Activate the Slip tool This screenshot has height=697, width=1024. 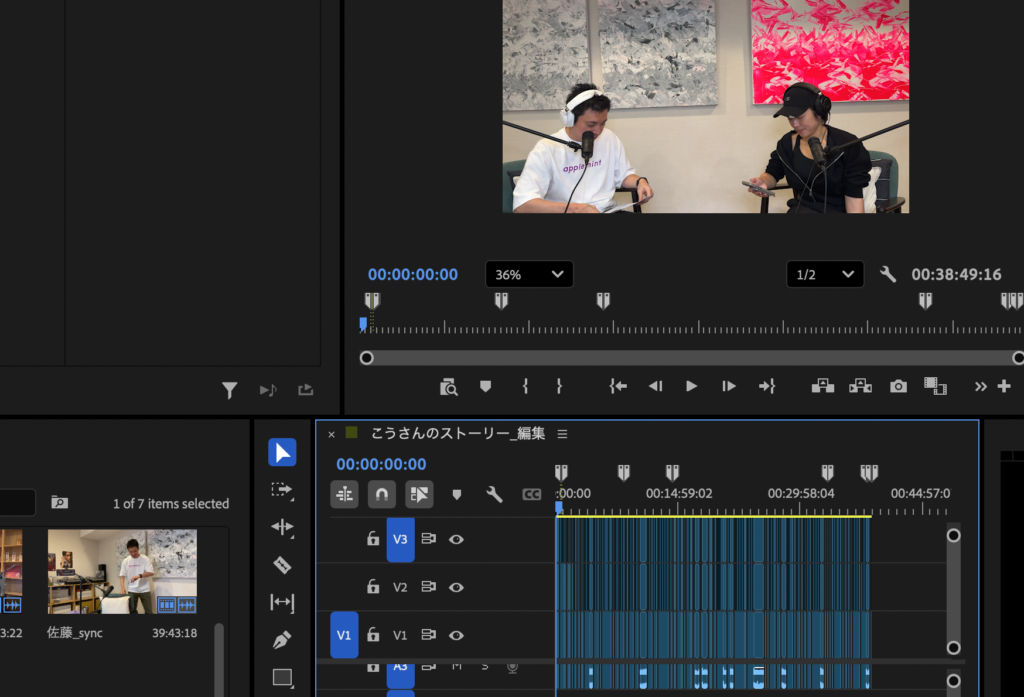tap(282, 603)
